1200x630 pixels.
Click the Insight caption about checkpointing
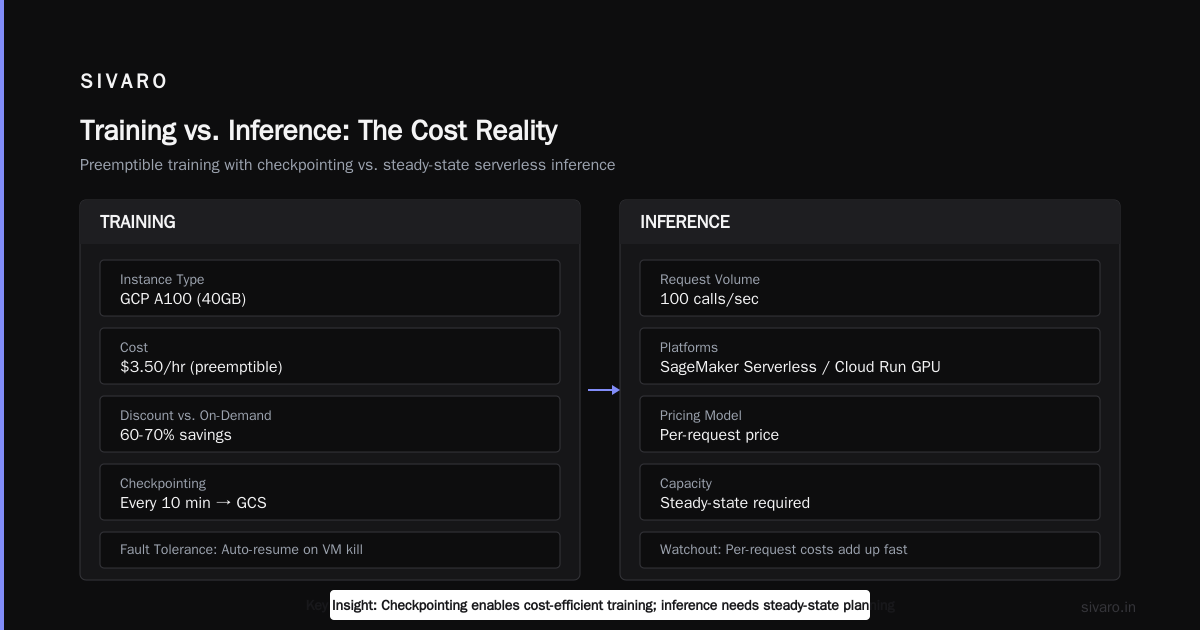coord(600,605)
